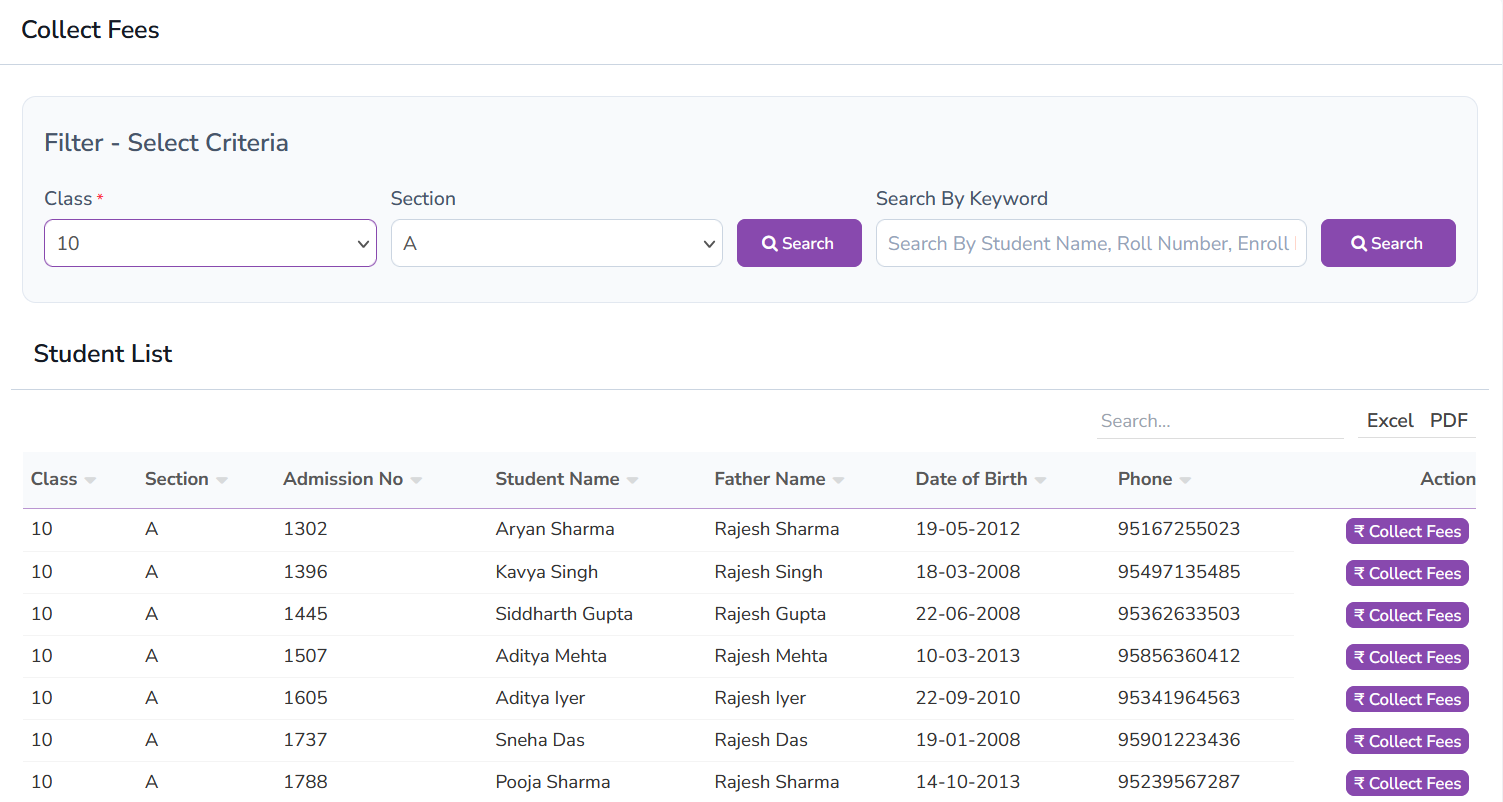Expand the Section dropdown showing A
This screenshot has width=1503, height=802.
[556, 243]
